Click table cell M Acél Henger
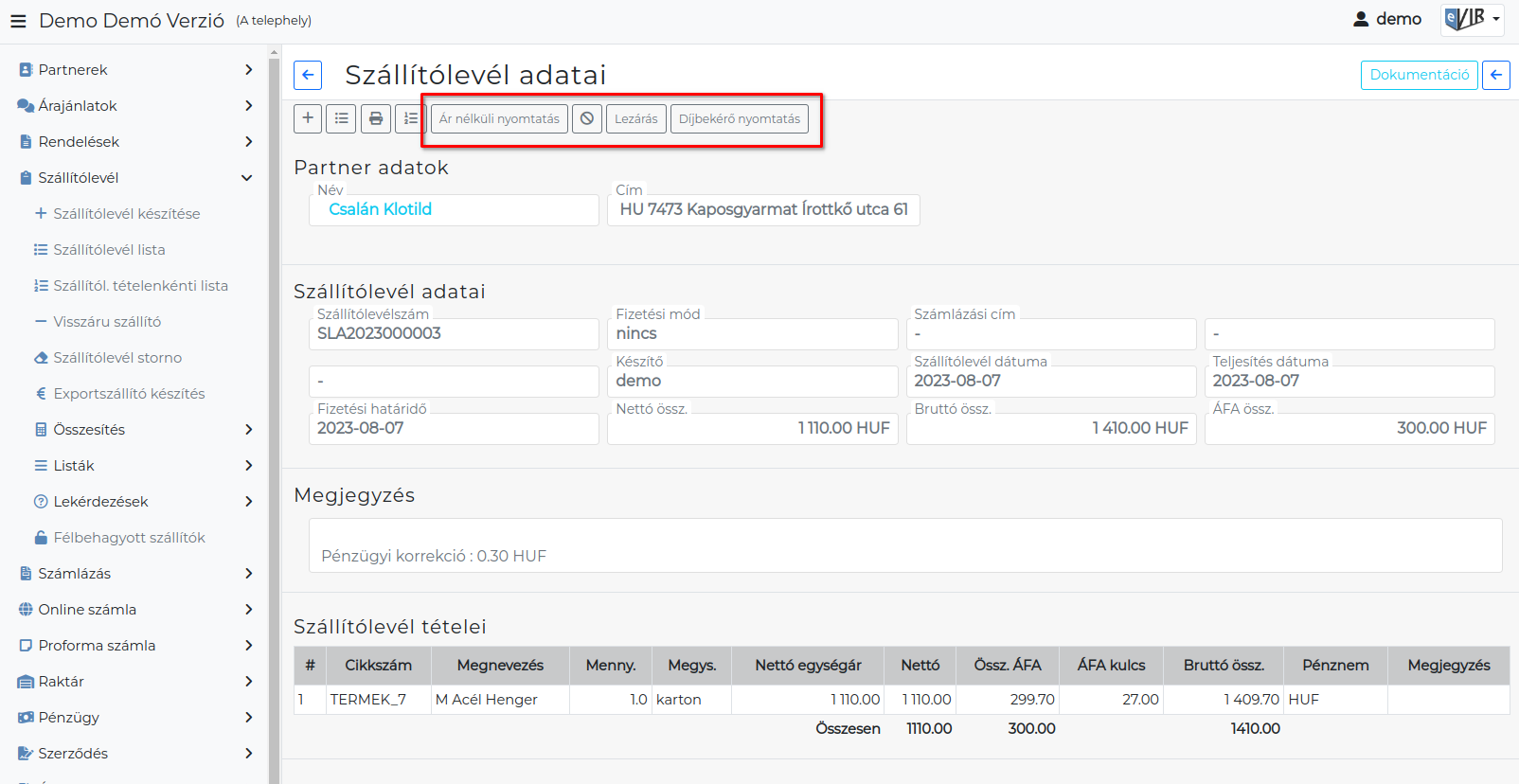Viewport: 1519px width, 784px height. click(500, 699)
